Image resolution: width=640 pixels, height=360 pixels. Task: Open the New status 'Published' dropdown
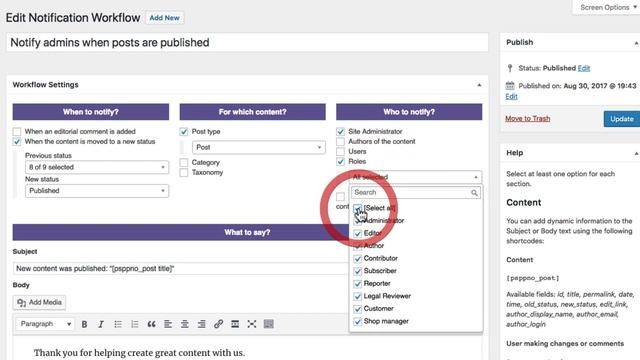coord(97,191)
